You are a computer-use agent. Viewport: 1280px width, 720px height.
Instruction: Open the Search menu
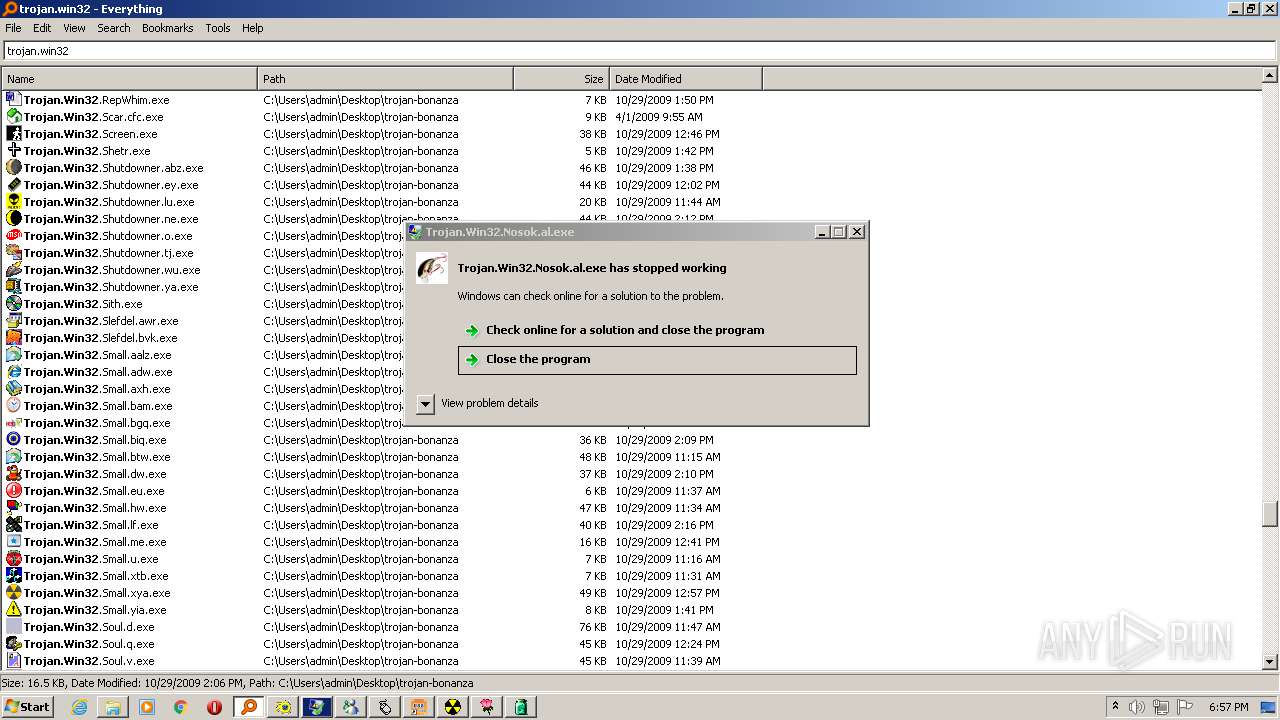coord(114,28)
